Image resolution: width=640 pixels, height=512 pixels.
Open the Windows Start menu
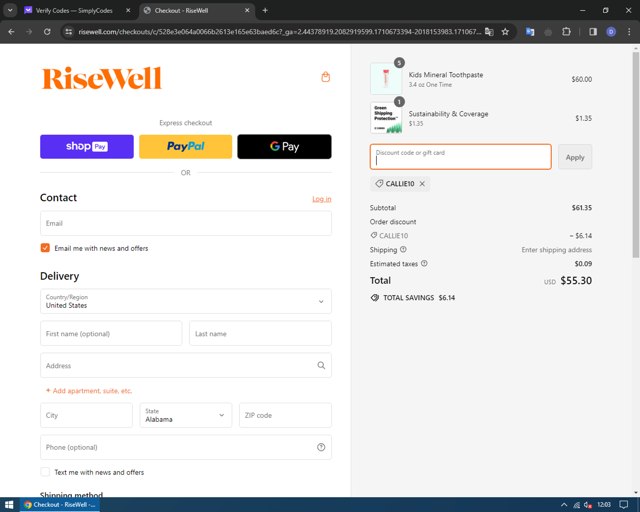click(9, 505)
